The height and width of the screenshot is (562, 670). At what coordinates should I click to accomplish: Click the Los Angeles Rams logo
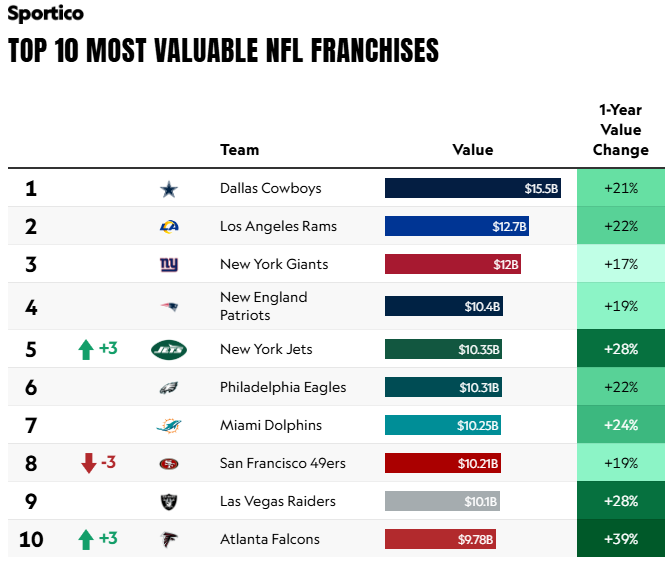point(169,226)
